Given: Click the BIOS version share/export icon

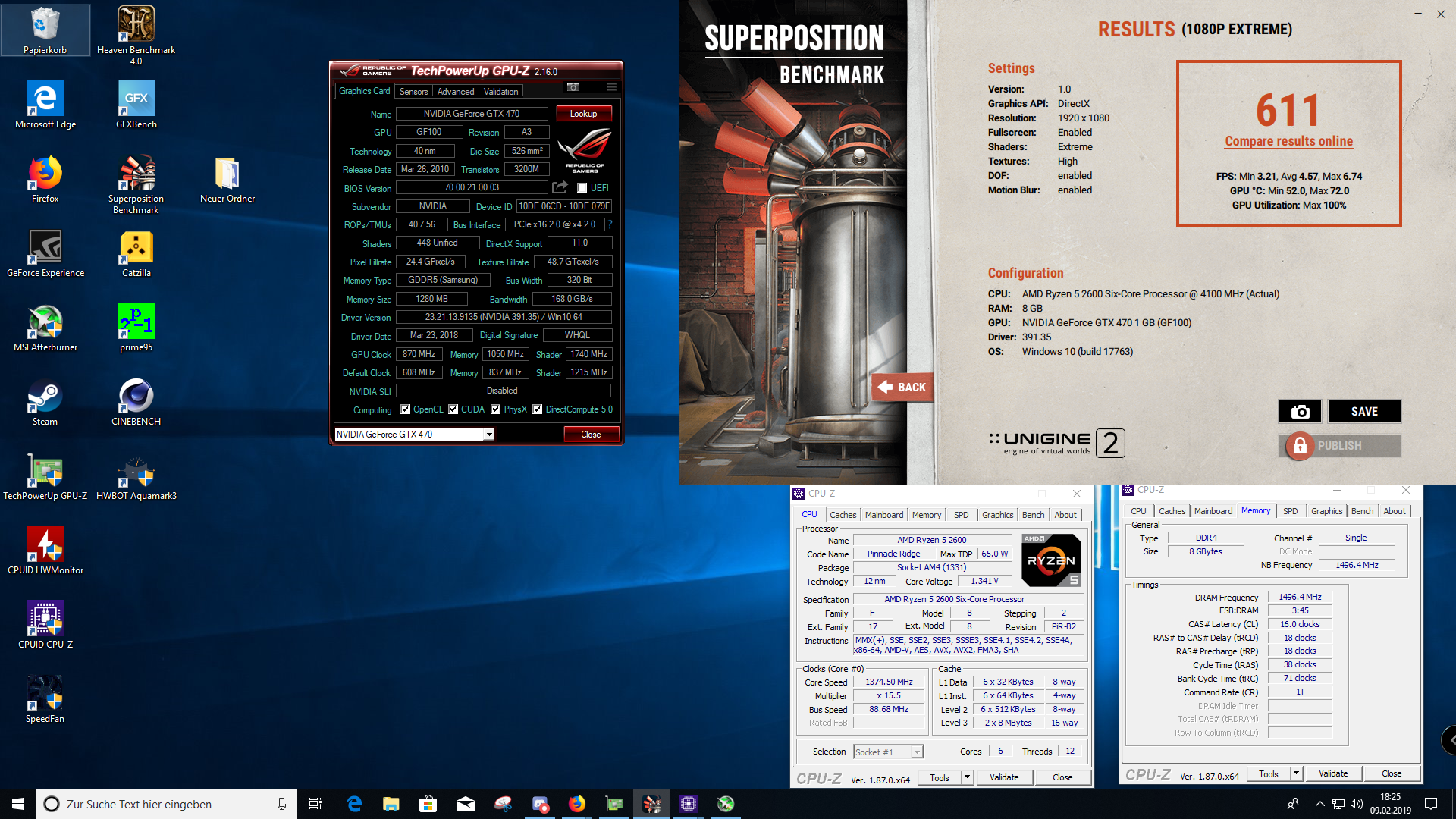Looking at the screenshot, I should coord(560,187).
